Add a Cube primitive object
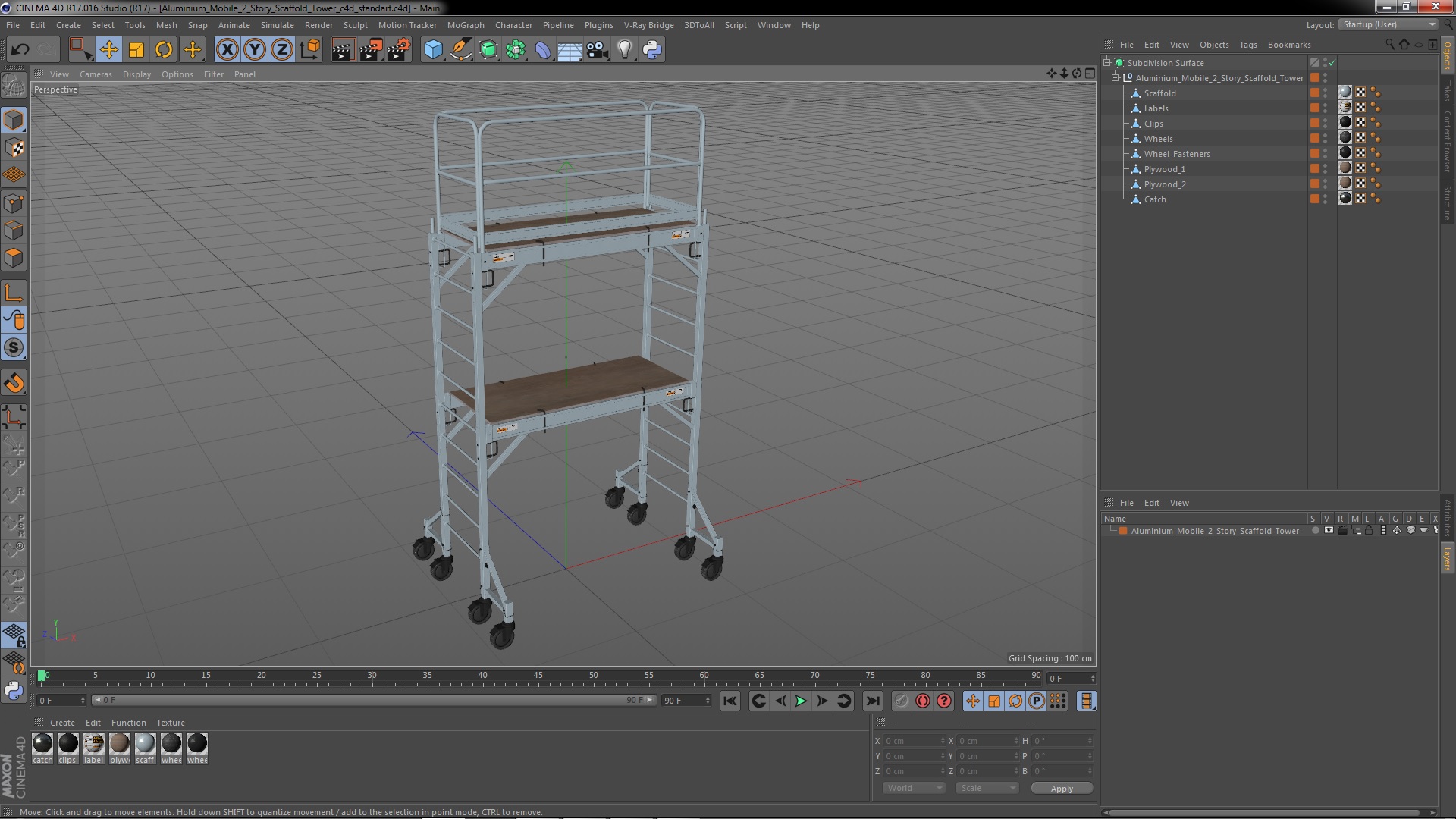 433,50
